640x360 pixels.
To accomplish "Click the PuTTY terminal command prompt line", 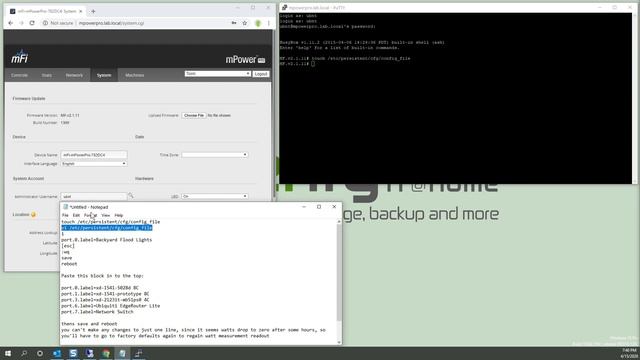I will pos(297,64).
